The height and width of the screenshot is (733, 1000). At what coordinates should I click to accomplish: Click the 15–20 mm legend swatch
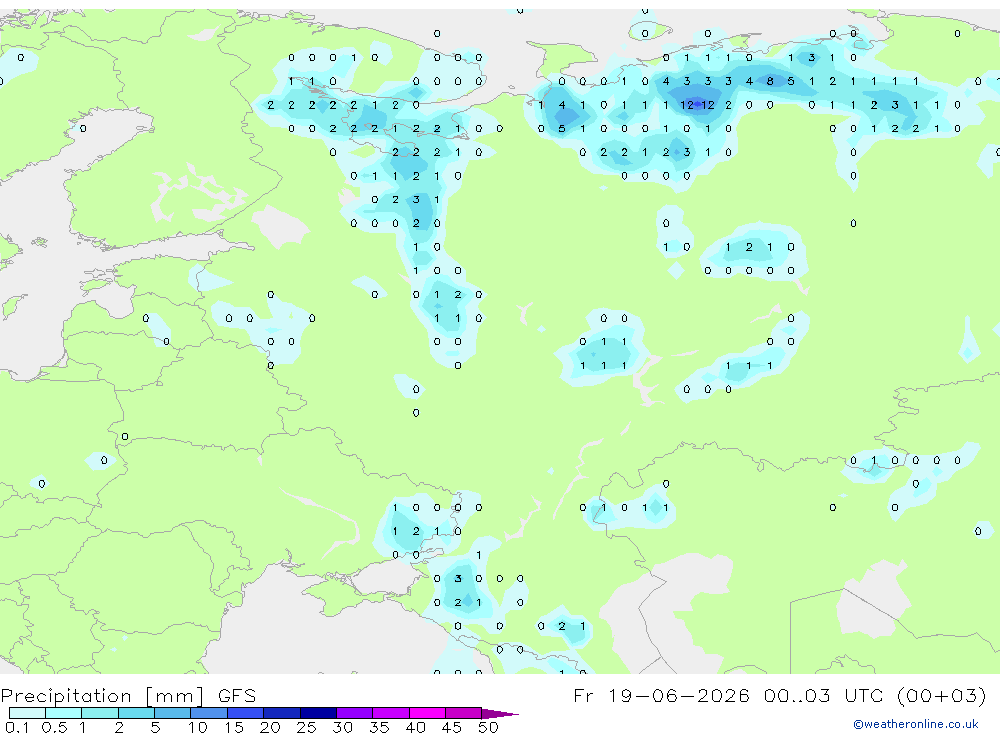(246, 713)
